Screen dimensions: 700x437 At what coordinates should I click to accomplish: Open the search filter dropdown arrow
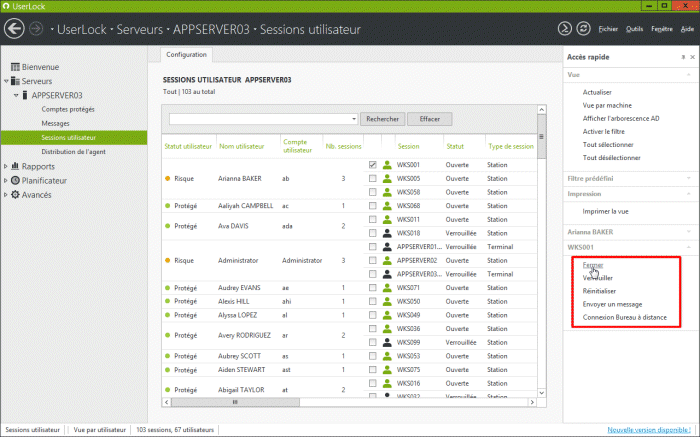pyautogui.click(x=354, y=119)
